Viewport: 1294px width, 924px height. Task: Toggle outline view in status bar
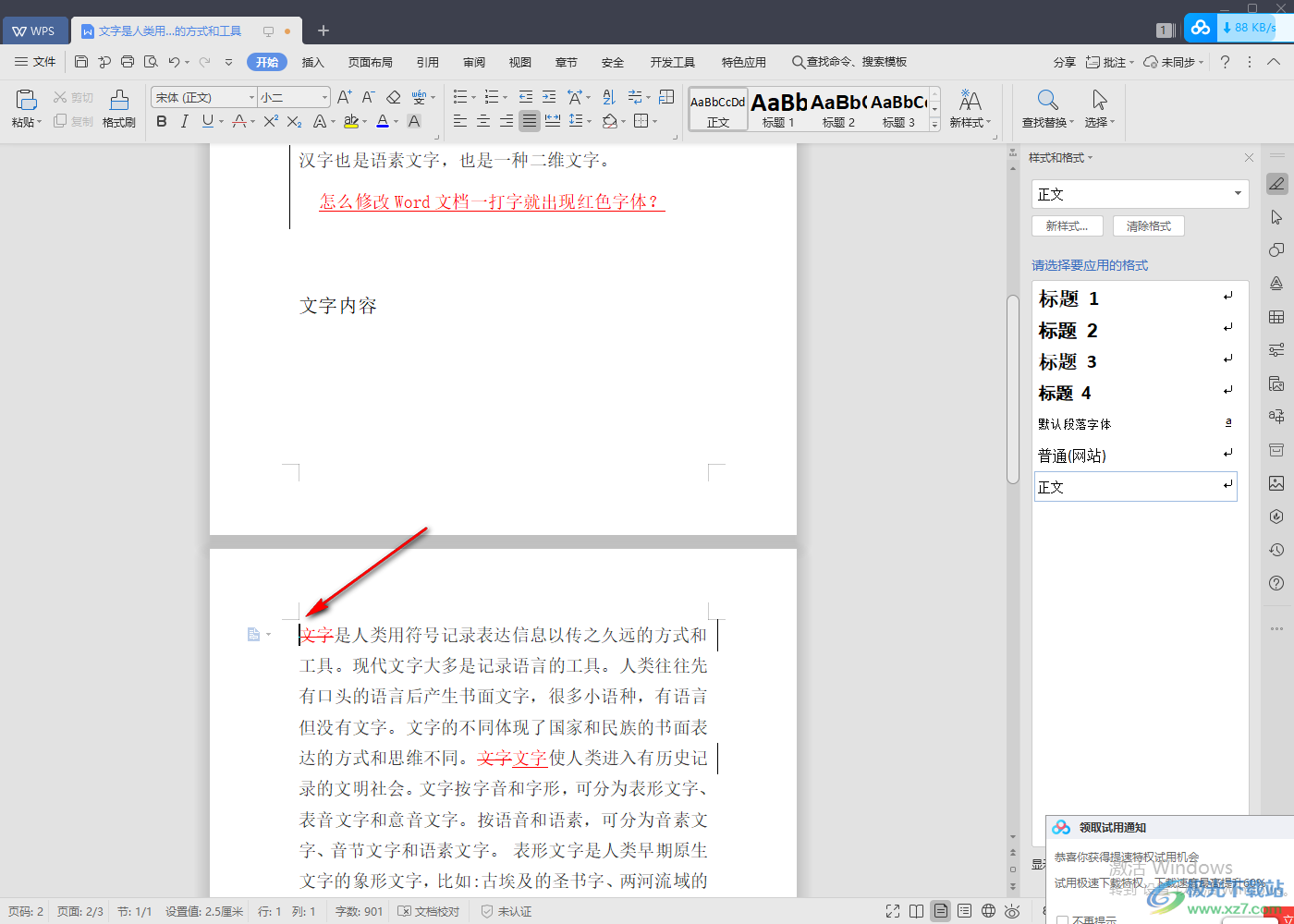(964, 911)
